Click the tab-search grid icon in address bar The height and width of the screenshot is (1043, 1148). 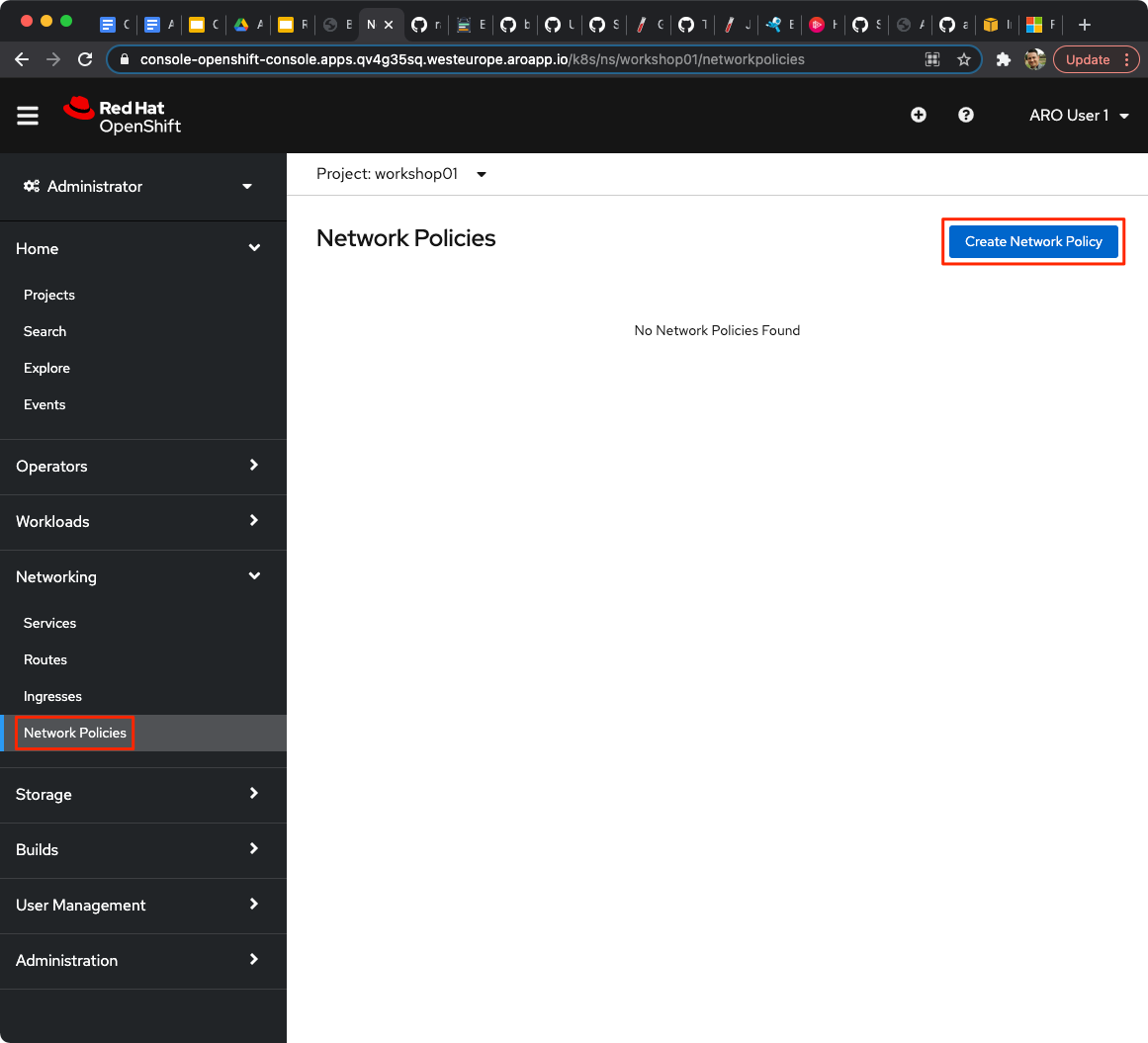(x=931, y=59)
